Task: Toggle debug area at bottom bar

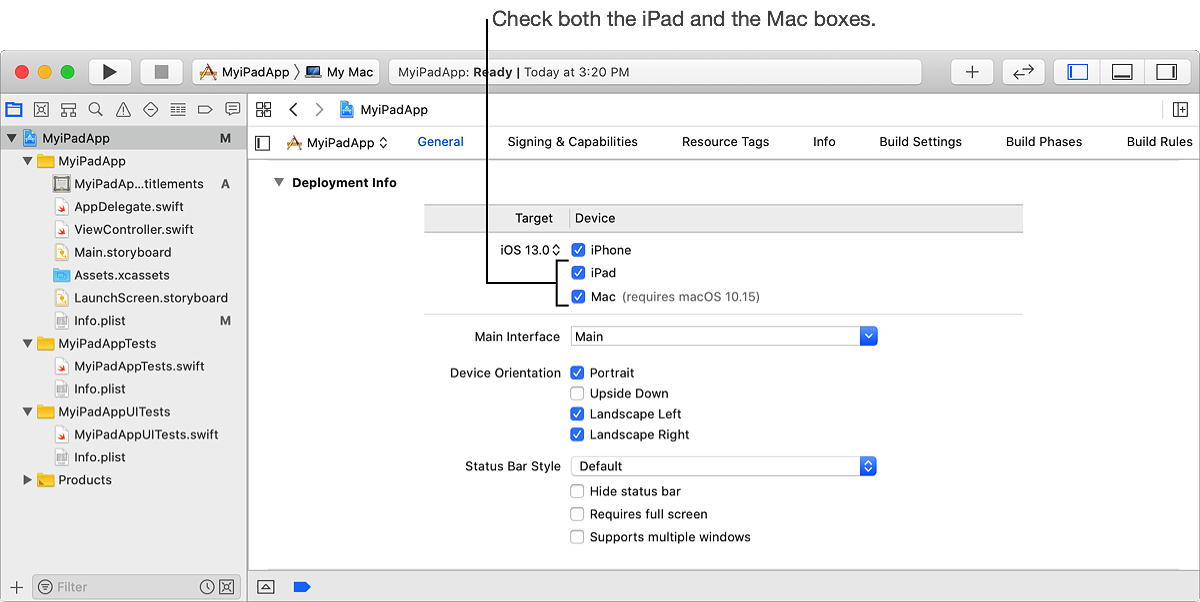Action: point(266,587)
